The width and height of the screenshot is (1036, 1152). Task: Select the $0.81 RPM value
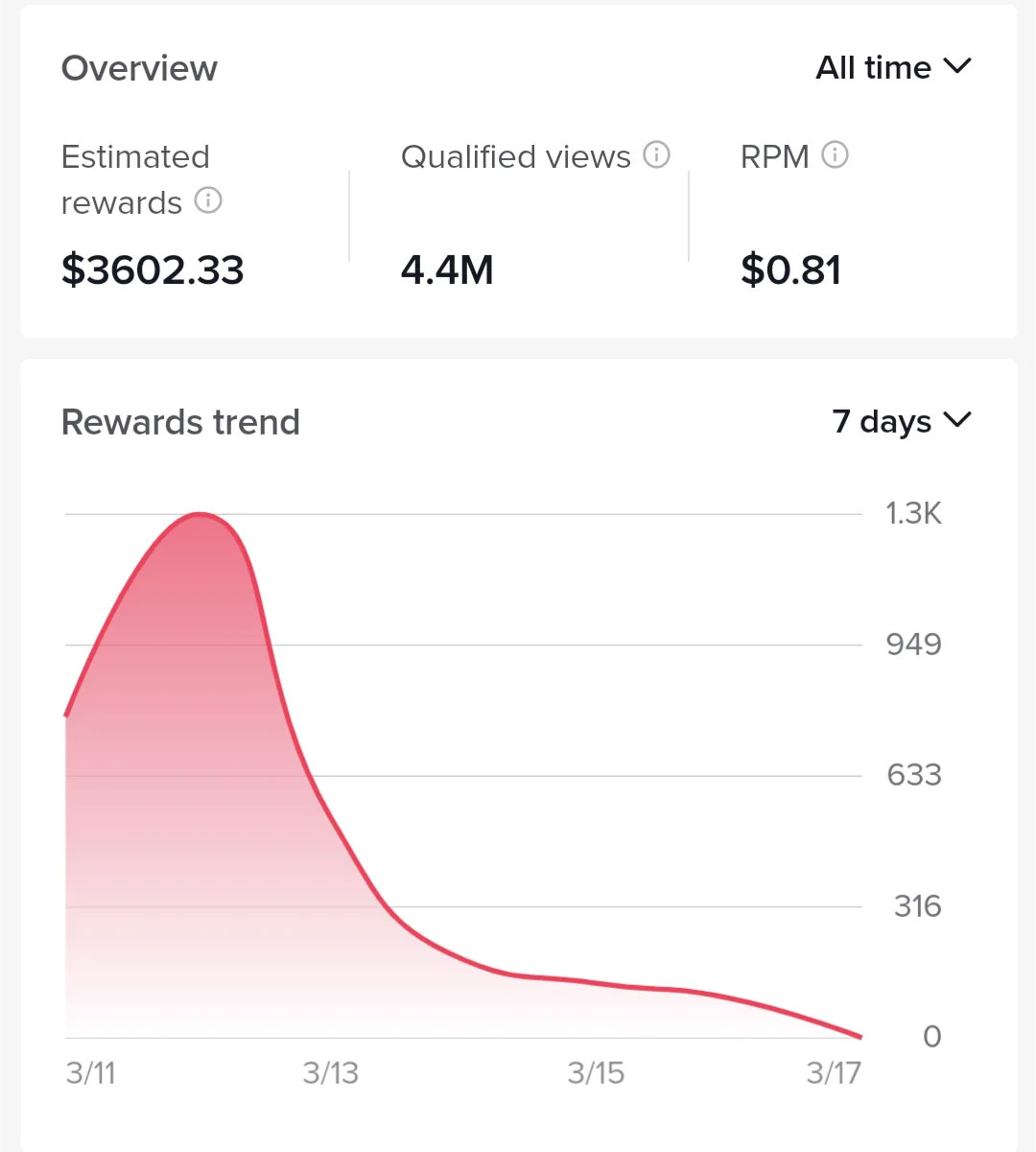coord(790,270)
